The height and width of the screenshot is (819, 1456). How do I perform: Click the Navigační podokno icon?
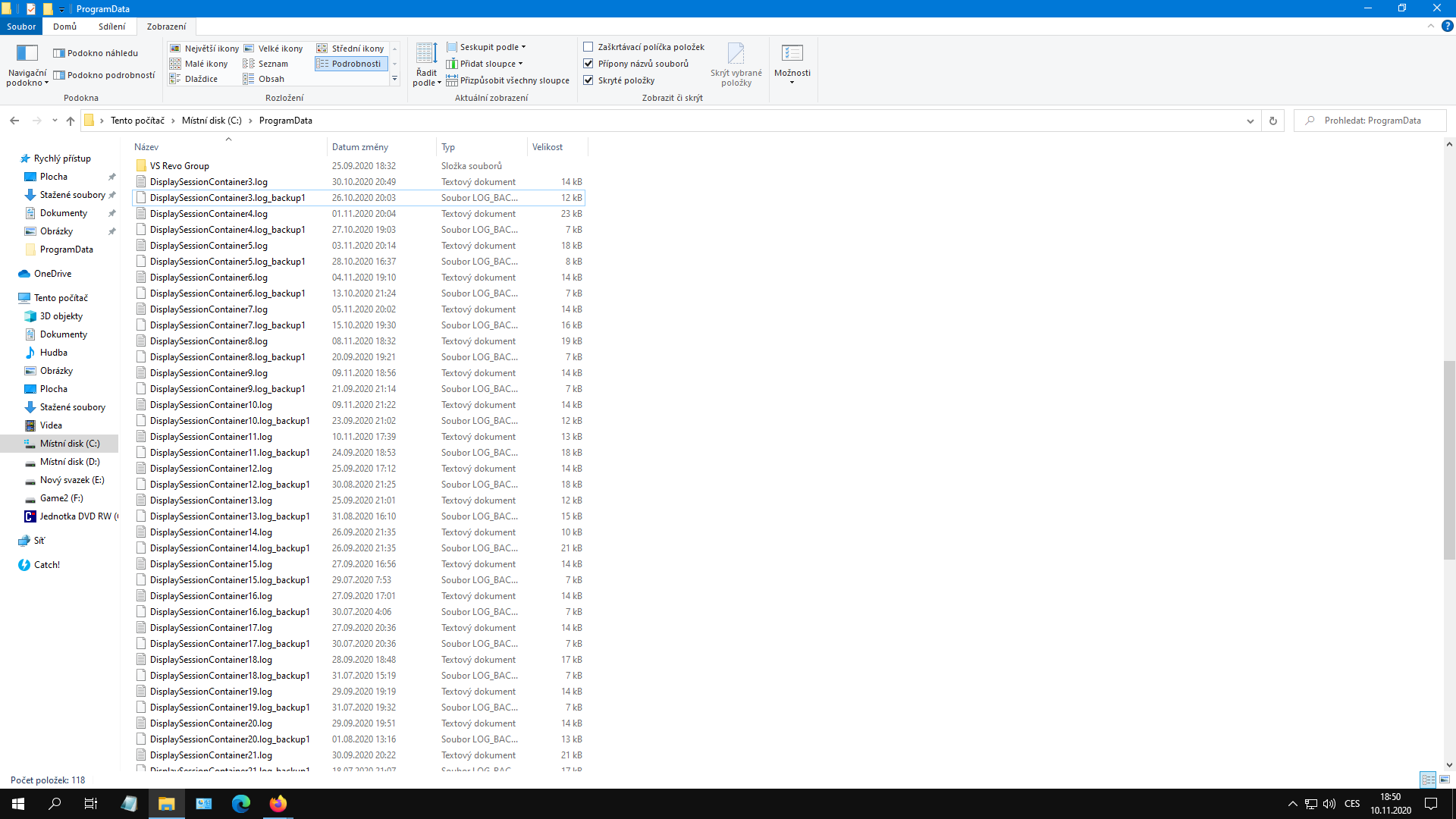click(27, 53)
